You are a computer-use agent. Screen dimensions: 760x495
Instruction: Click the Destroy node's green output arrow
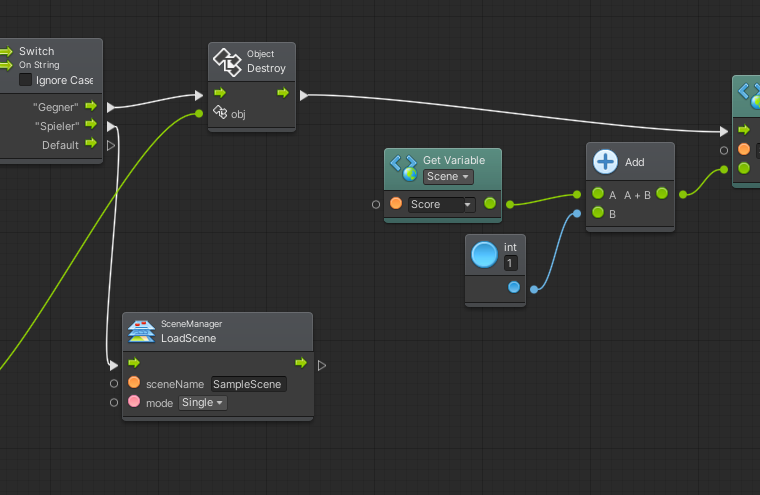pyautogui.click(x=283, y=94)
